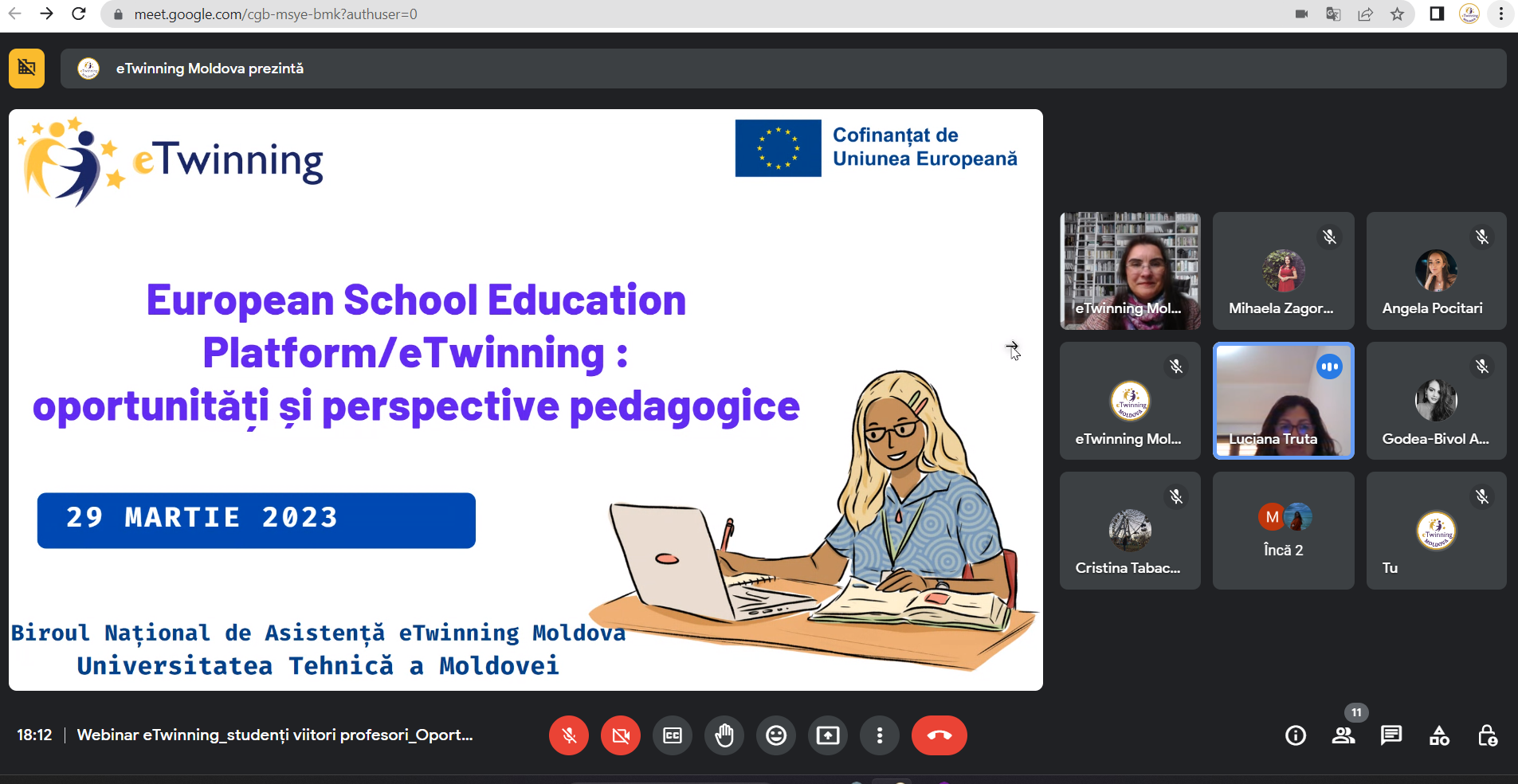Select the eTwinning Mol... video tile with bookshelf
This screenshot has height=784, width=1518.
click(x=1130, y=271)
